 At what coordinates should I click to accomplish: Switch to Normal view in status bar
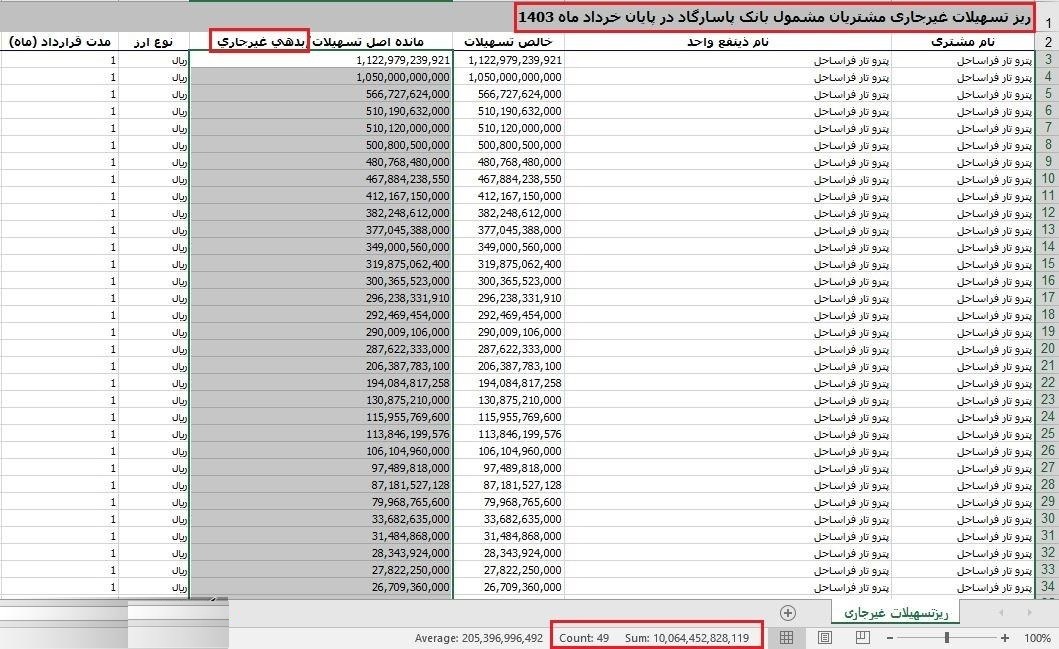[x=784, y=637]
